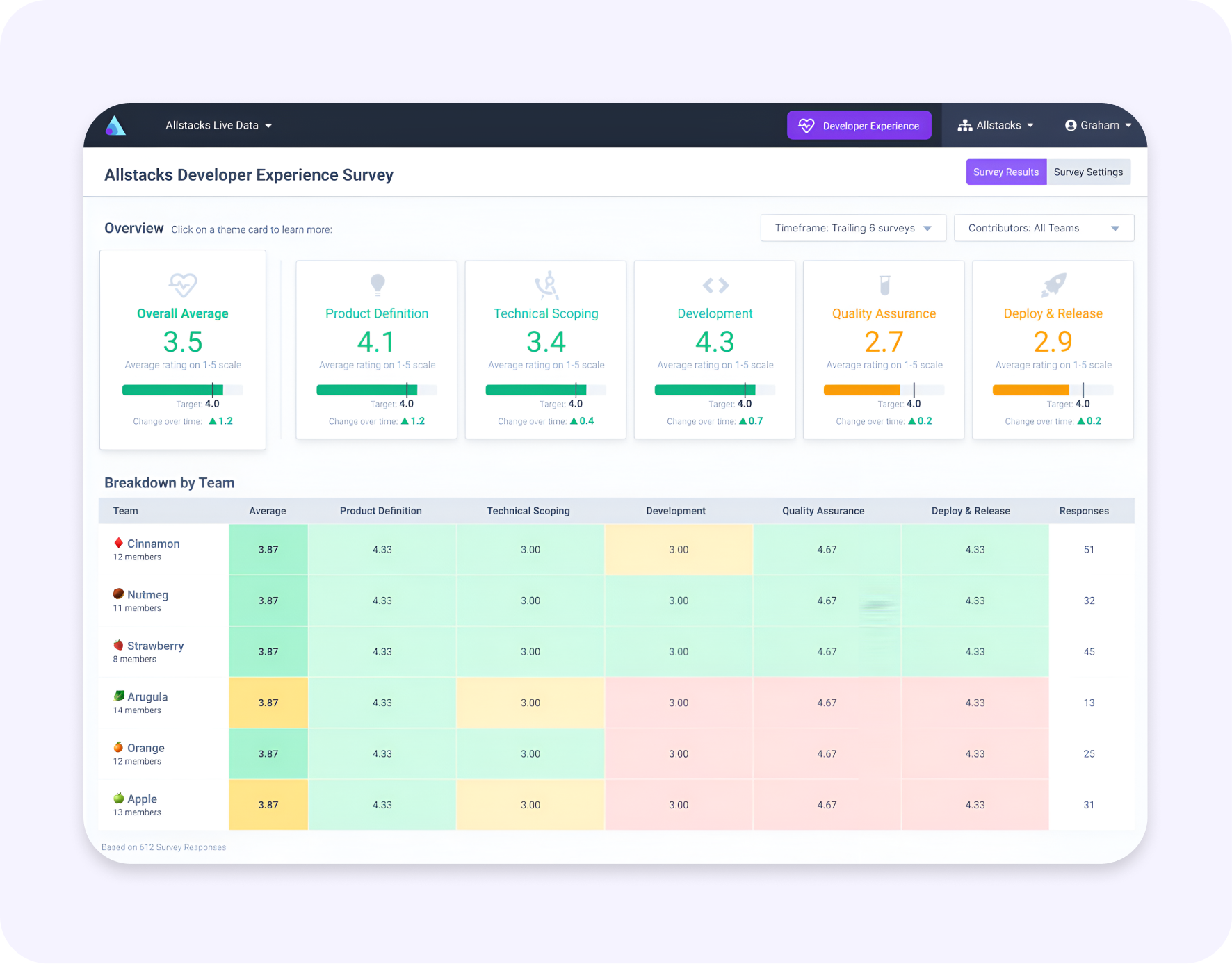This screenshot has width=1232, height=964.
Task: Click the Overall Average green progress bar
Action: tap(172, 391)
